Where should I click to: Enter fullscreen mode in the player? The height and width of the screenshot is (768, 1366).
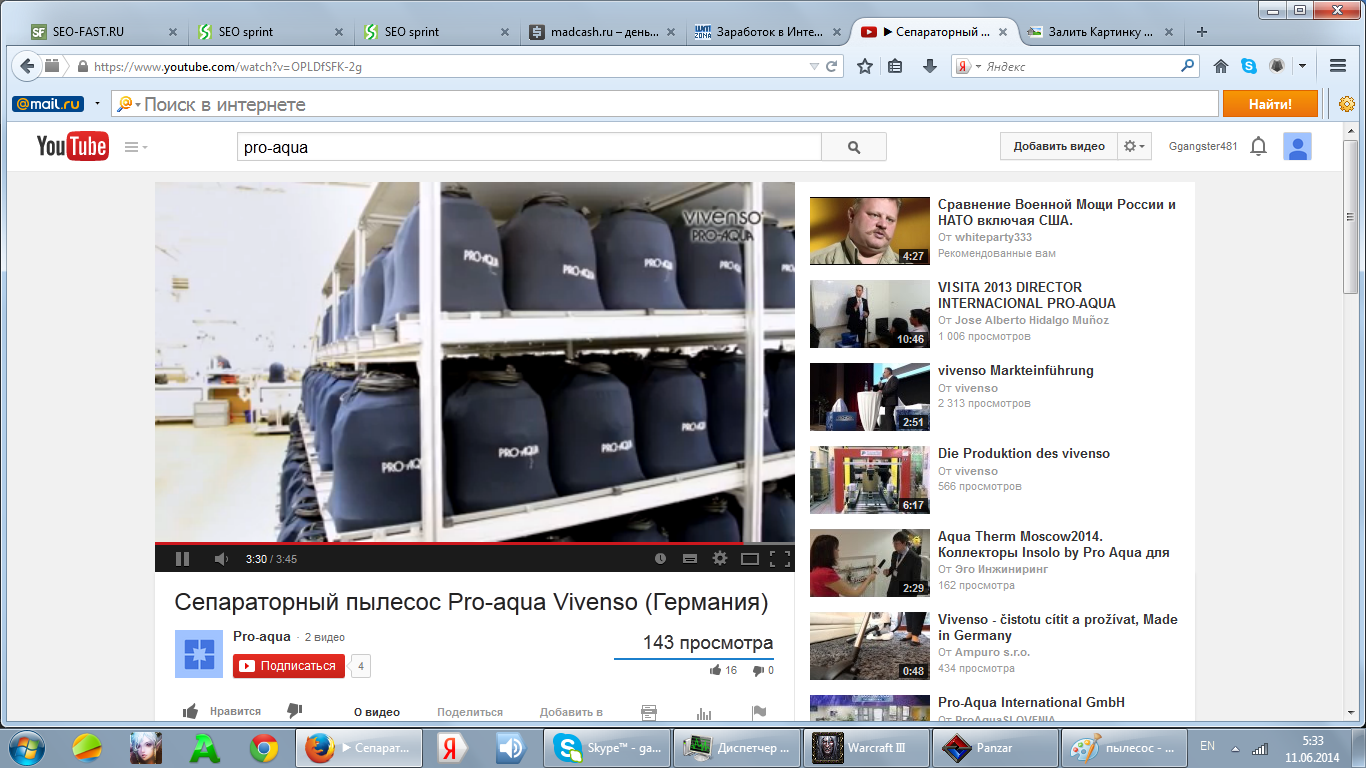tap(780, 559)
